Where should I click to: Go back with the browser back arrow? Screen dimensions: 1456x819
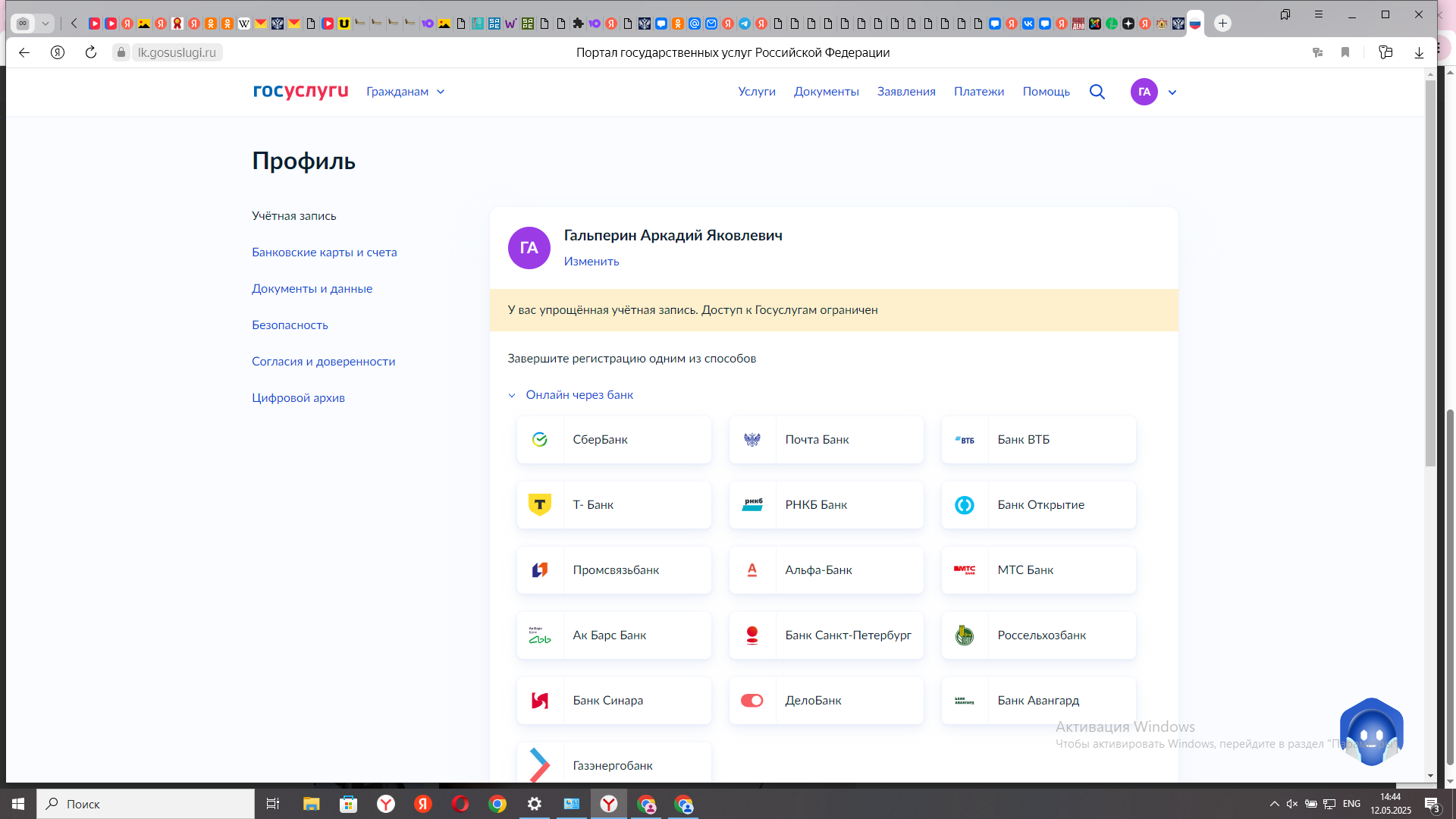click(x=24, y=52)
